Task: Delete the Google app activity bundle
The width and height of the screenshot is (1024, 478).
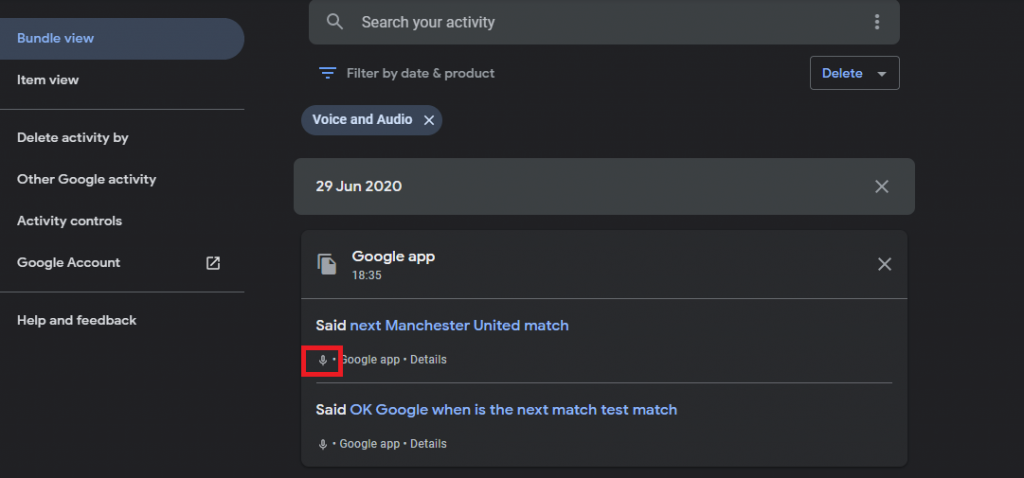Action: click(x=884, y=264)
